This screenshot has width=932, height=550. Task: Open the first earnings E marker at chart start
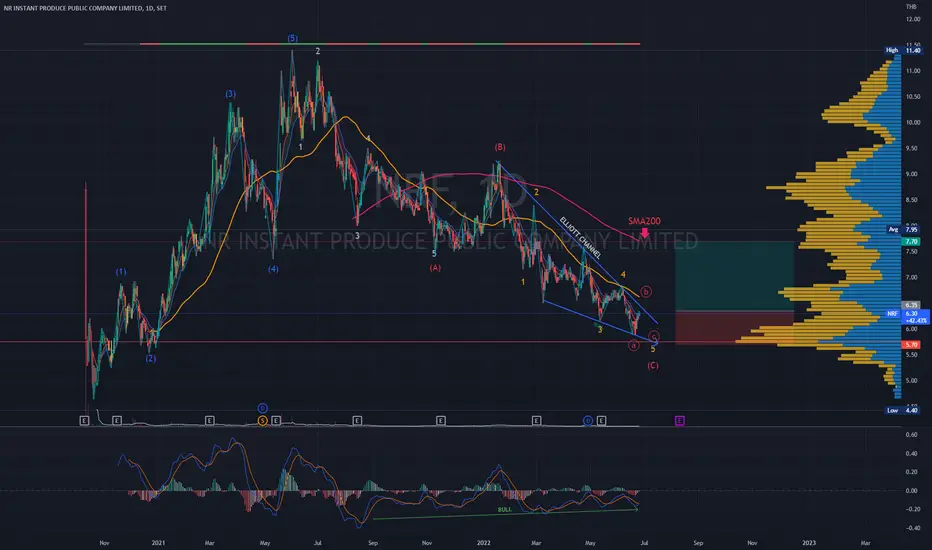pyautogui.click(x=84, y=420)
